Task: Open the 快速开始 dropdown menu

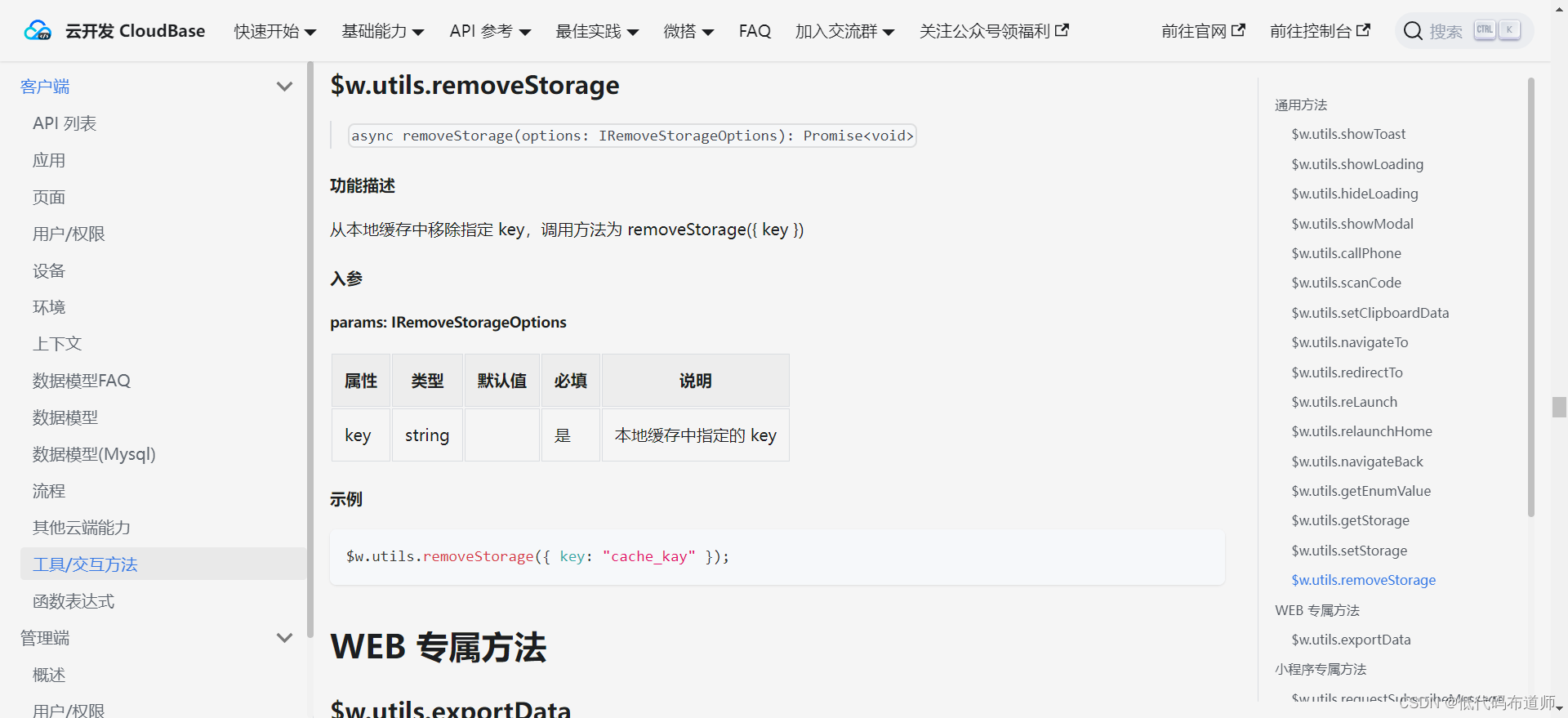Action: (x=275, y=31)
